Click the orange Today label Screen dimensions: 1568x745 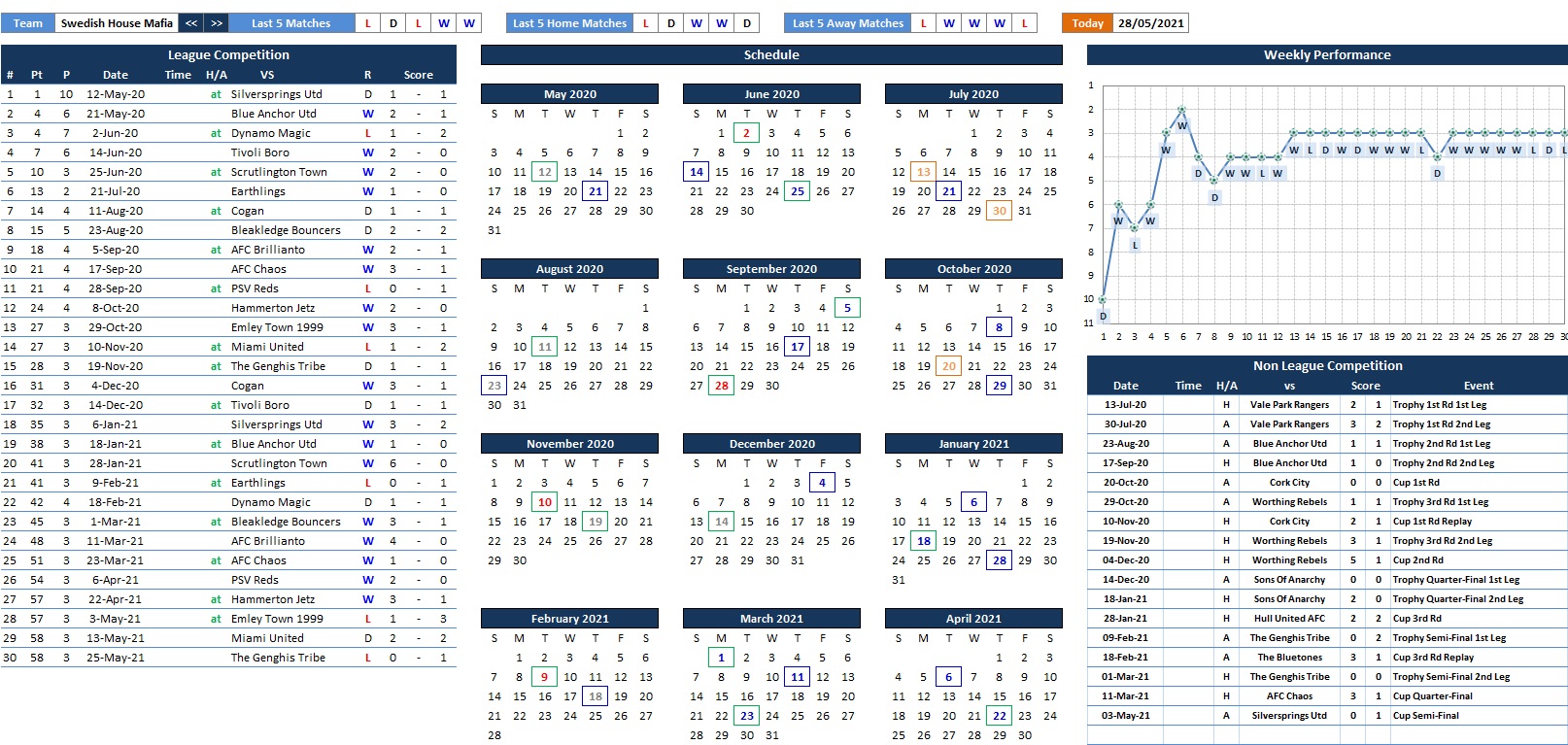click(x=1087, y=23)
